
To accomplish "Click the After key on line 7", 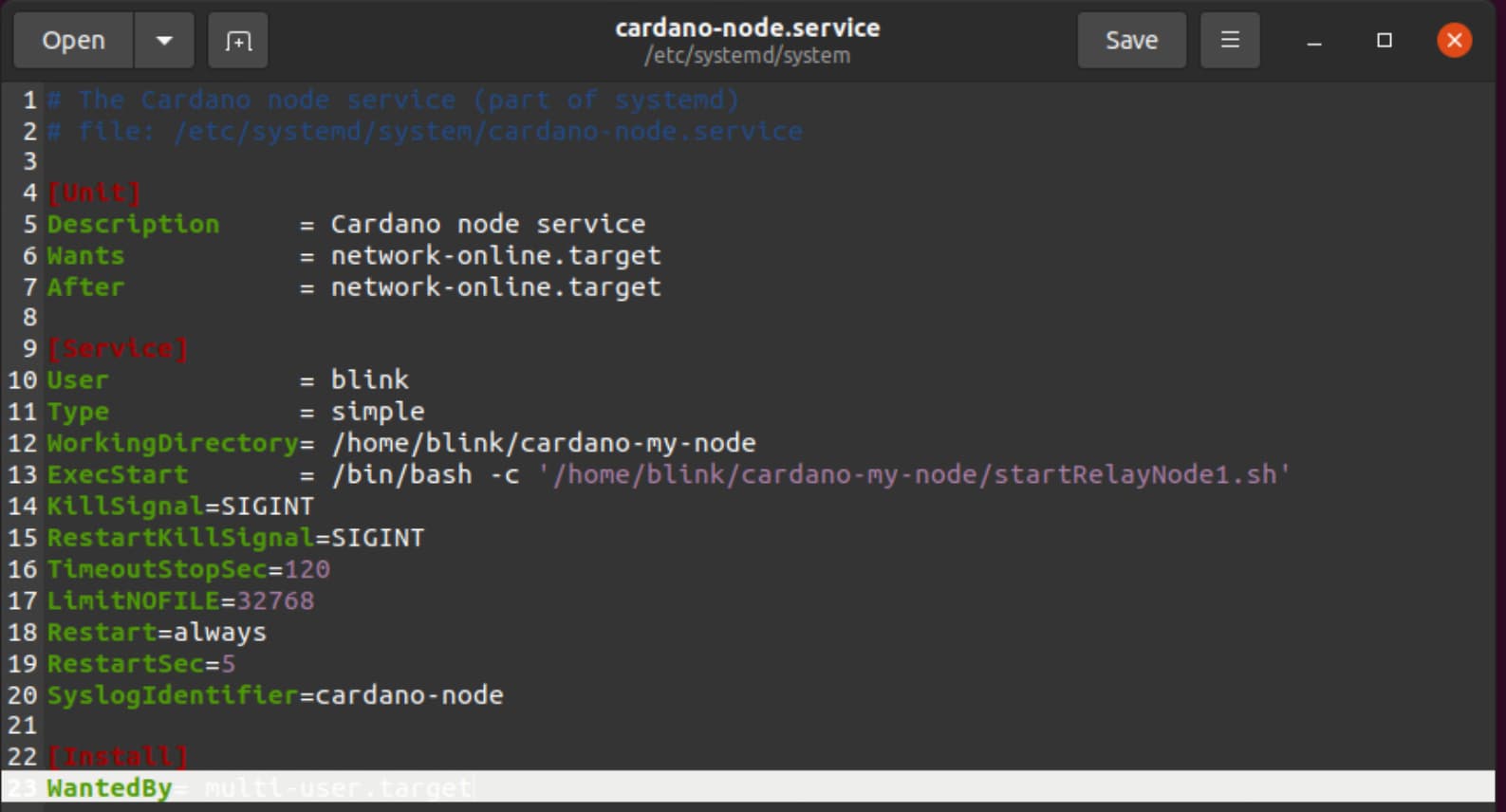I will [x=86, y=287].
